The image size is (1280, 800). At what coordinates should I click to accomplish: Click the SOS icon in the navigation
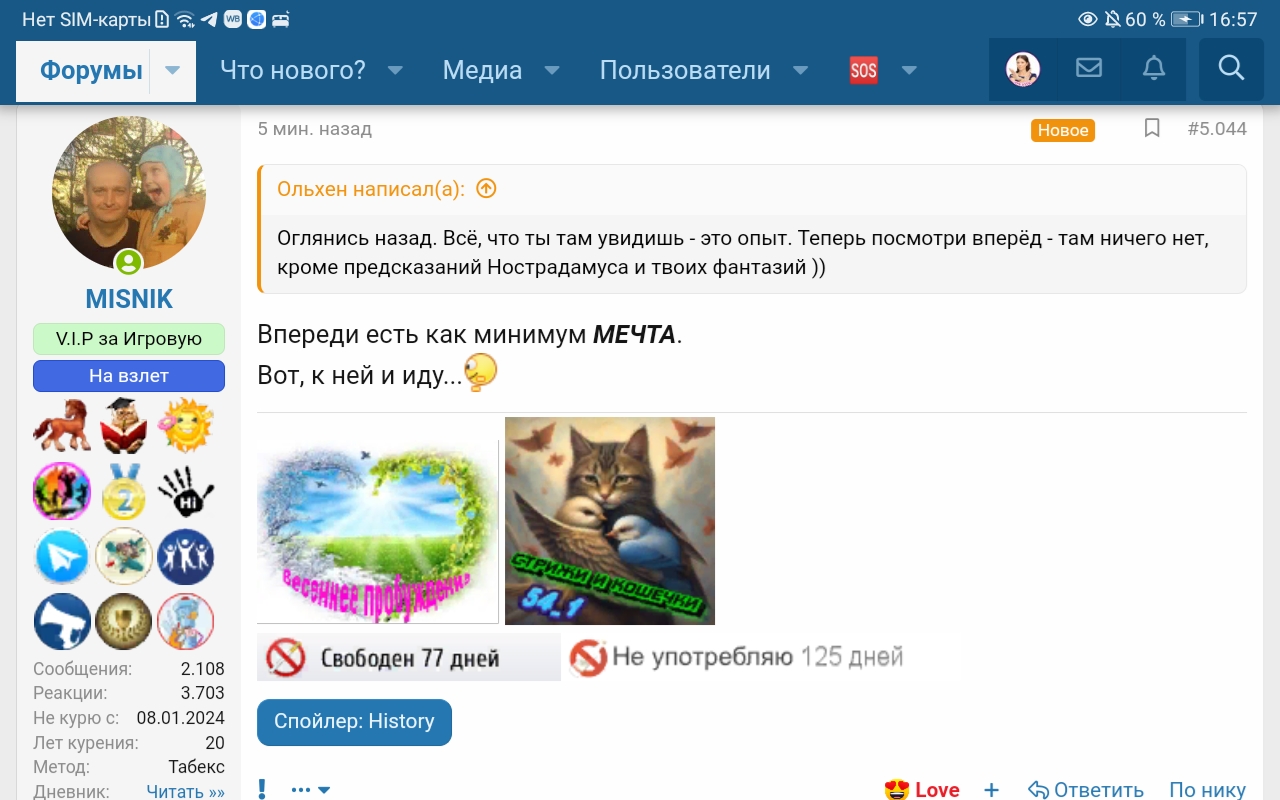coord(863,70)
